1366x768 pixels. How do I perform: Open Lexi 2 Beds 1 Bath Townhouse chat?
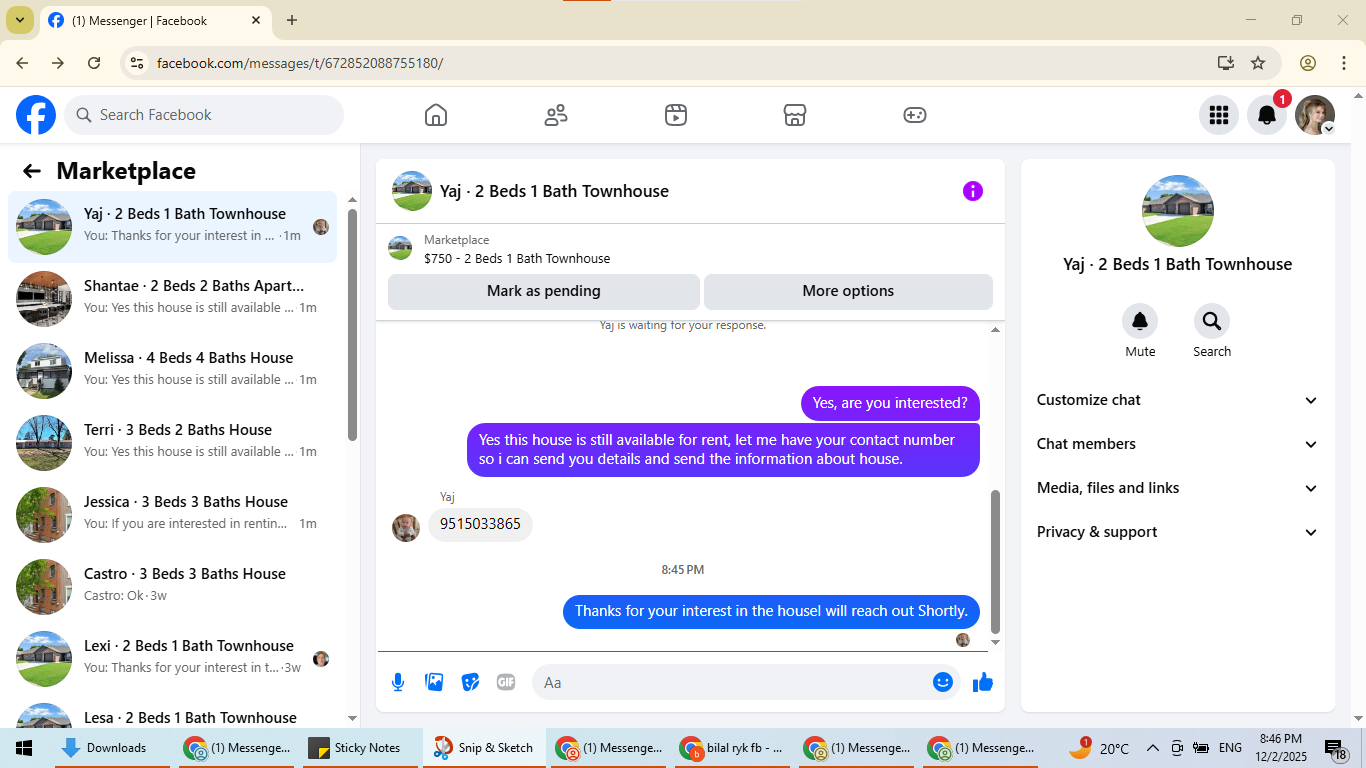[x=172, y=659]
